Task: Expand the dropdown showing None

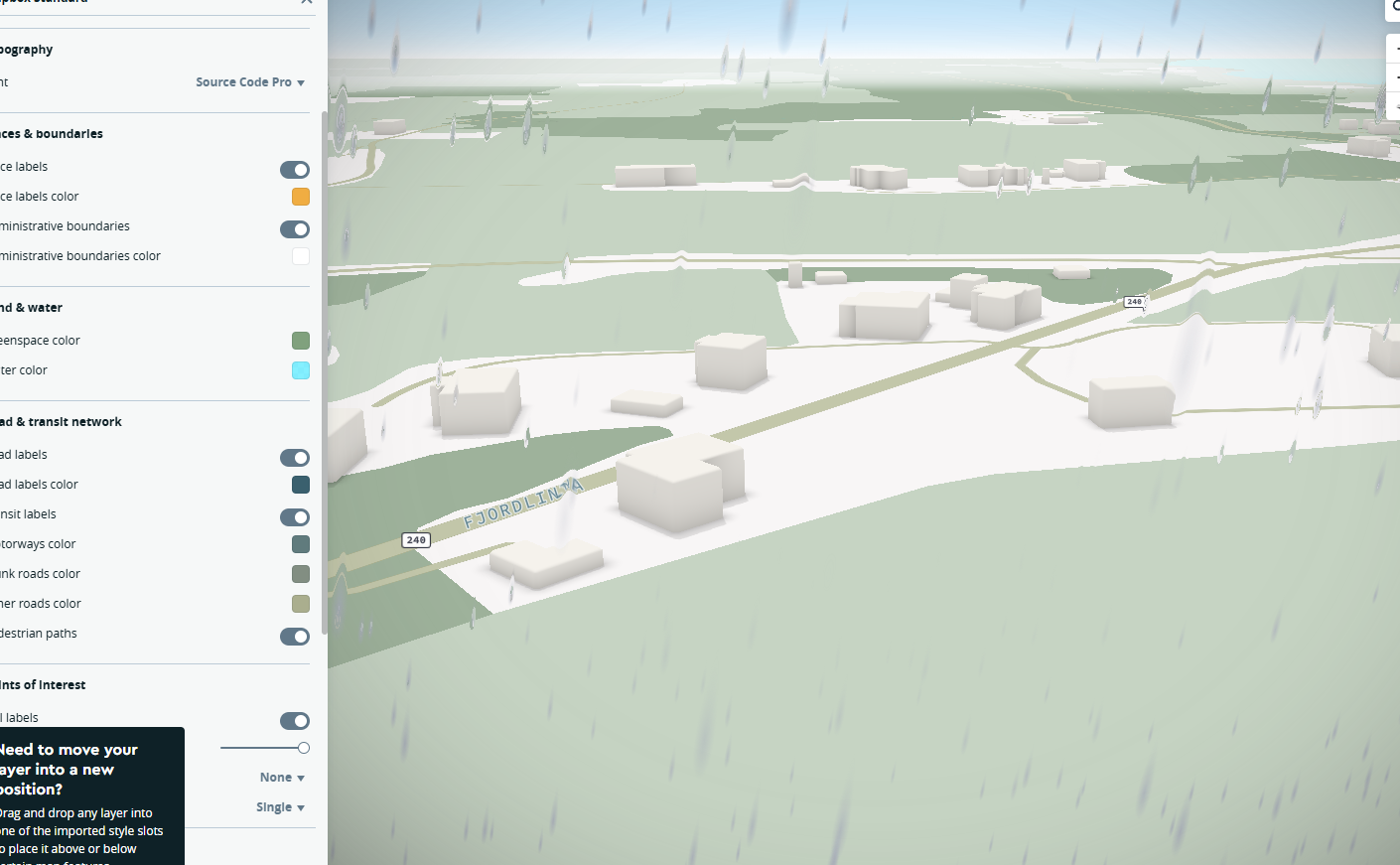Action: pyautogui.click(x=282, y=778)
